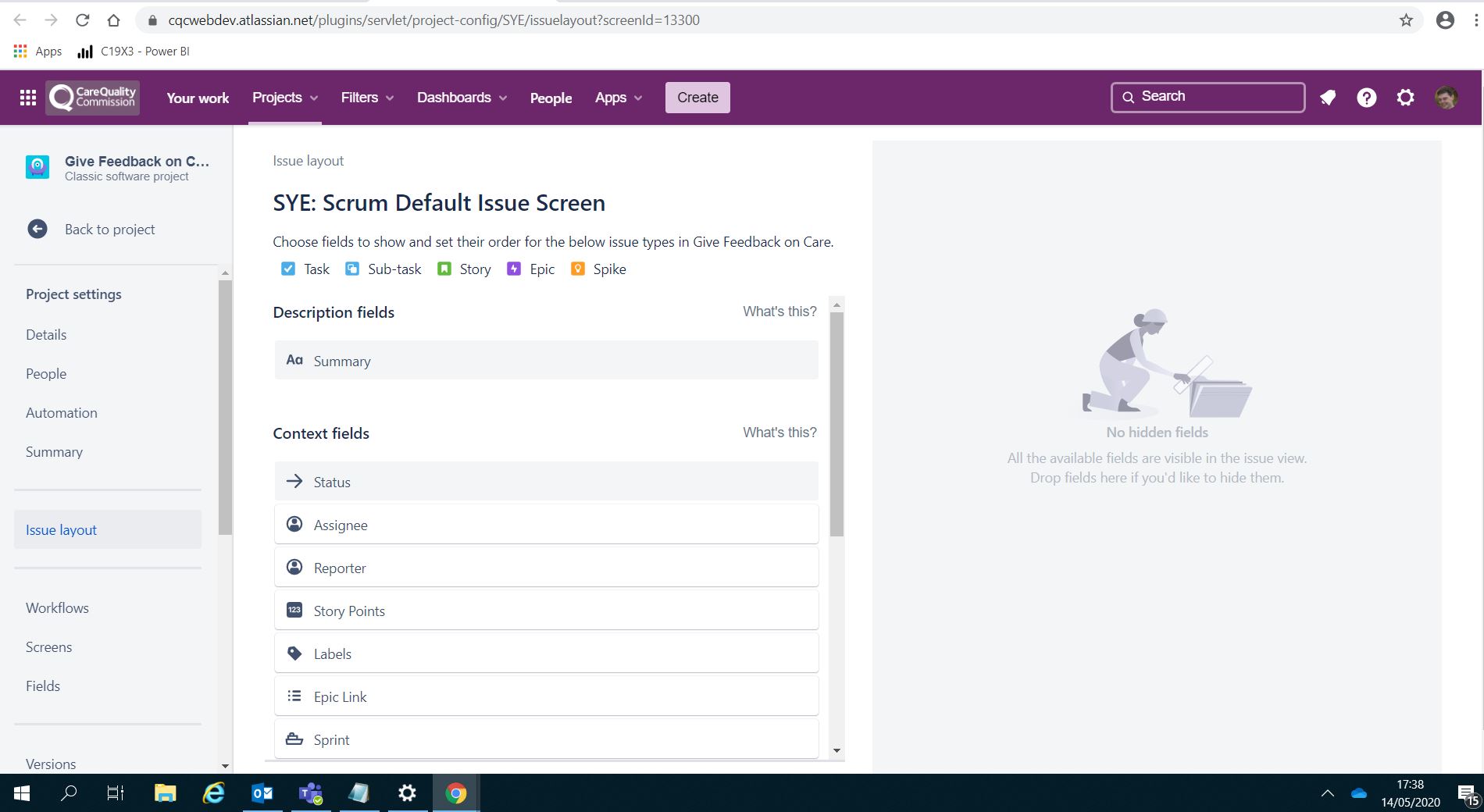Open the C19X3 - Power BI bookmark
Image resolution: width=1484 pixels, height=812 pixels.
point(134,52)
